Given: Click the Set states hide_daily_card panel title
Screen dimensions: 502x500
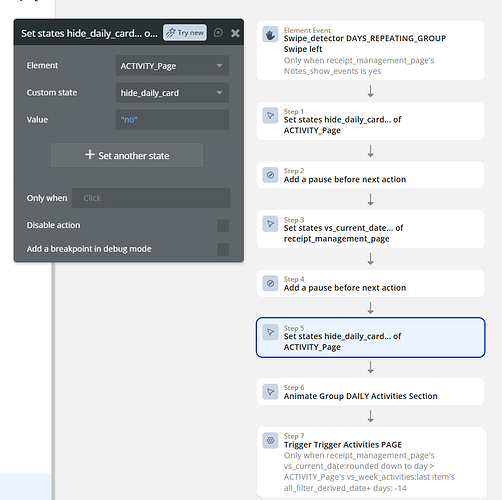Looking at the screenshot, I should point(89,33).
